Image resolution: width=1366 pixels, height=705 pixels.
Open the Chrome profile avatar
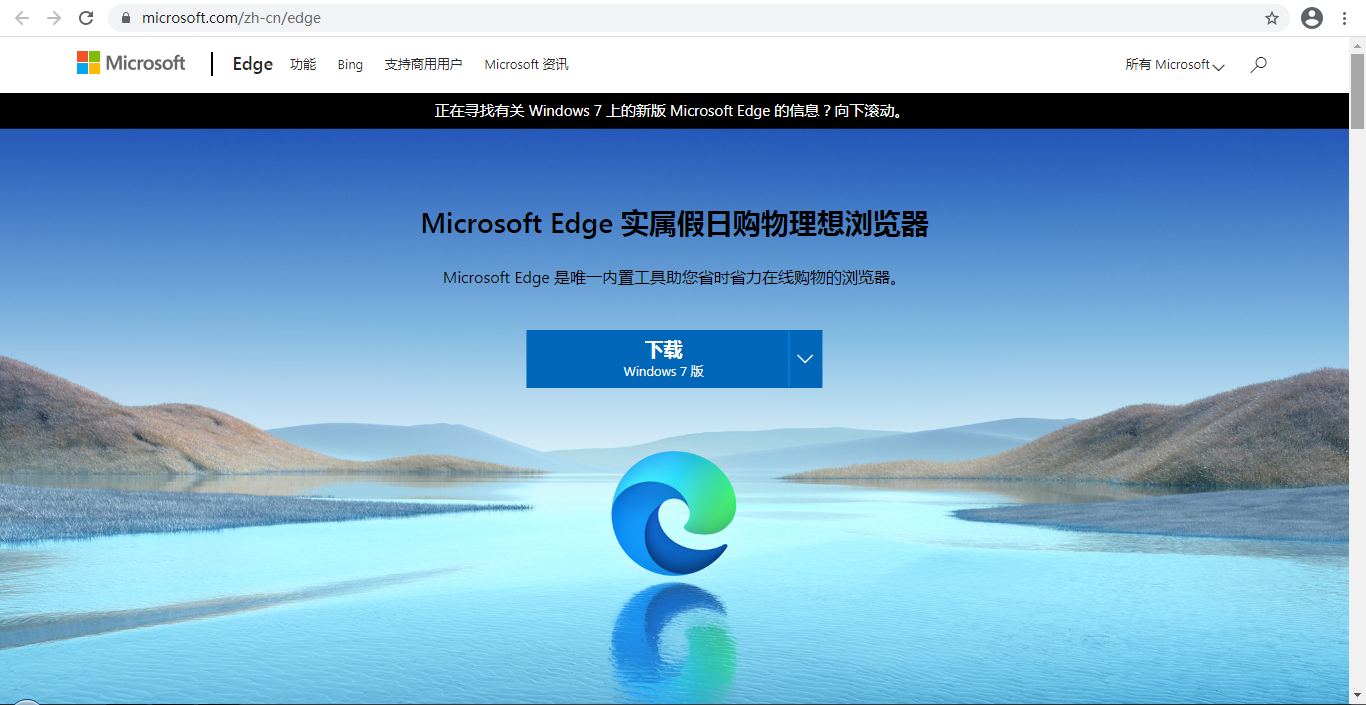pyautogui.click(x=1312, y=18)
